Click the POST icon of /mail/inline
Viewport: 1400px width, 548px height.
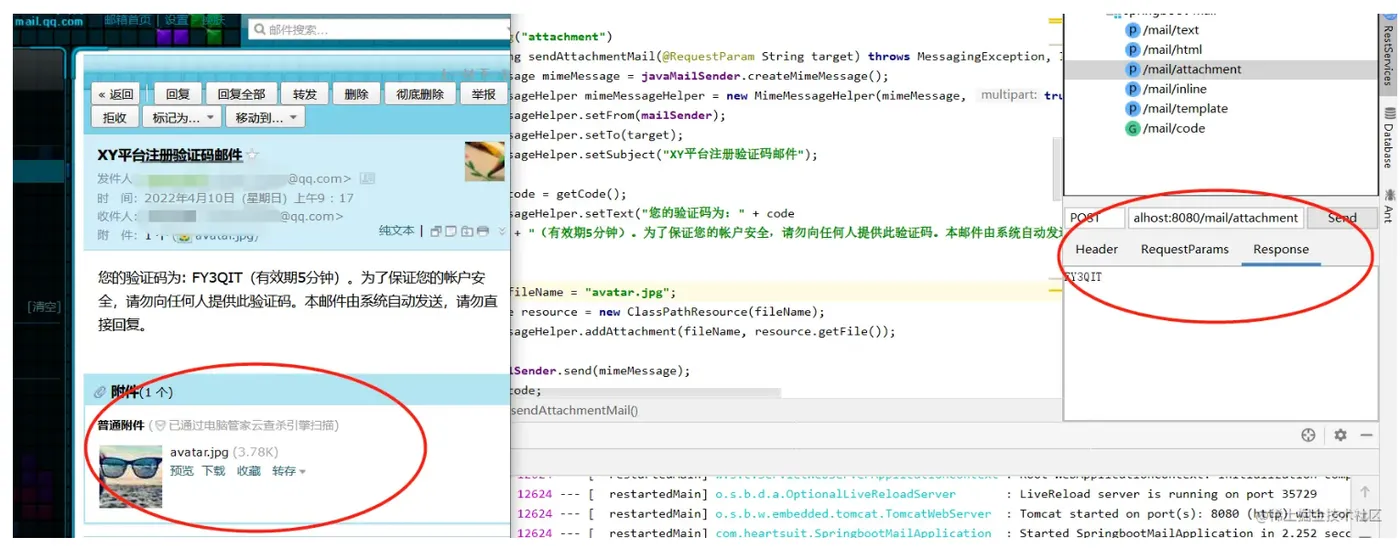tap(1133, 89)
